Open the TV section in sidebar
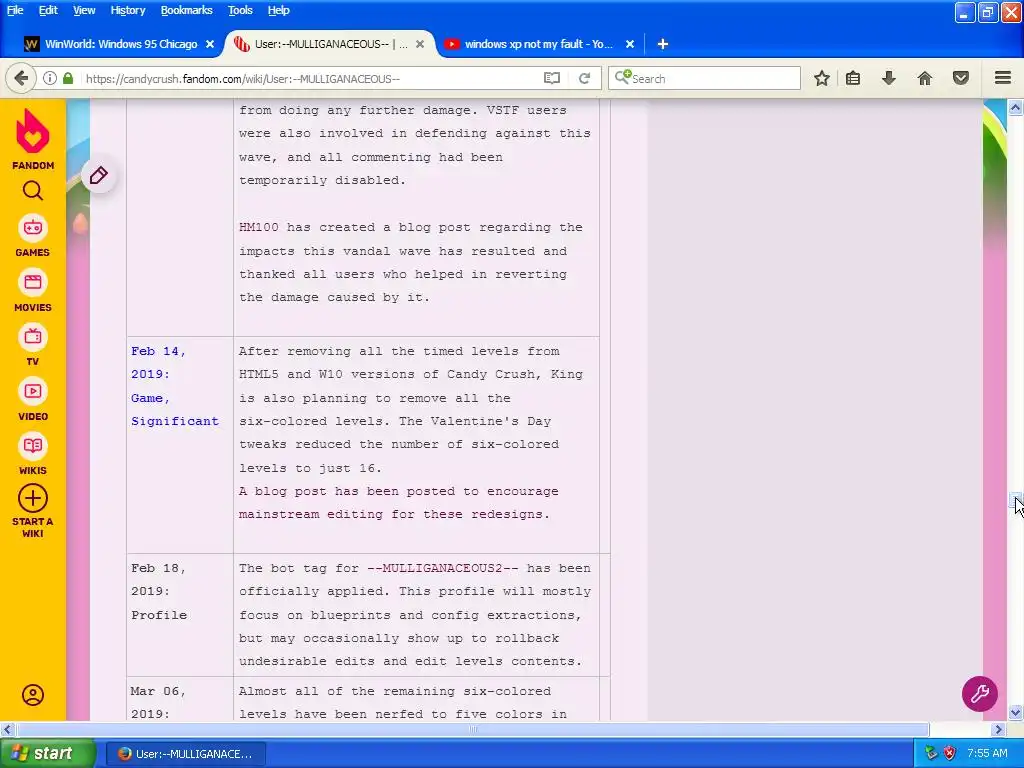This screenshot has width=1024, height=768. point(33,345)
